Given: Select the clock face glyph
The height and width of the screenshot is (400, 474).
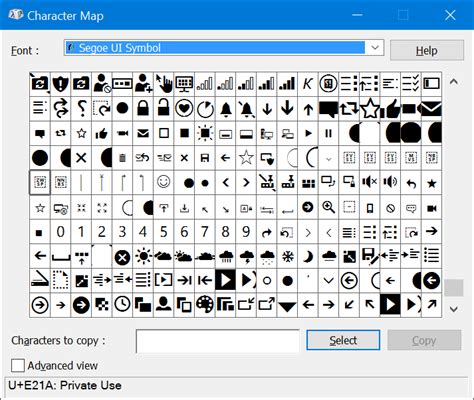Looking at the screenshot, I should click(x=122, y=305).
